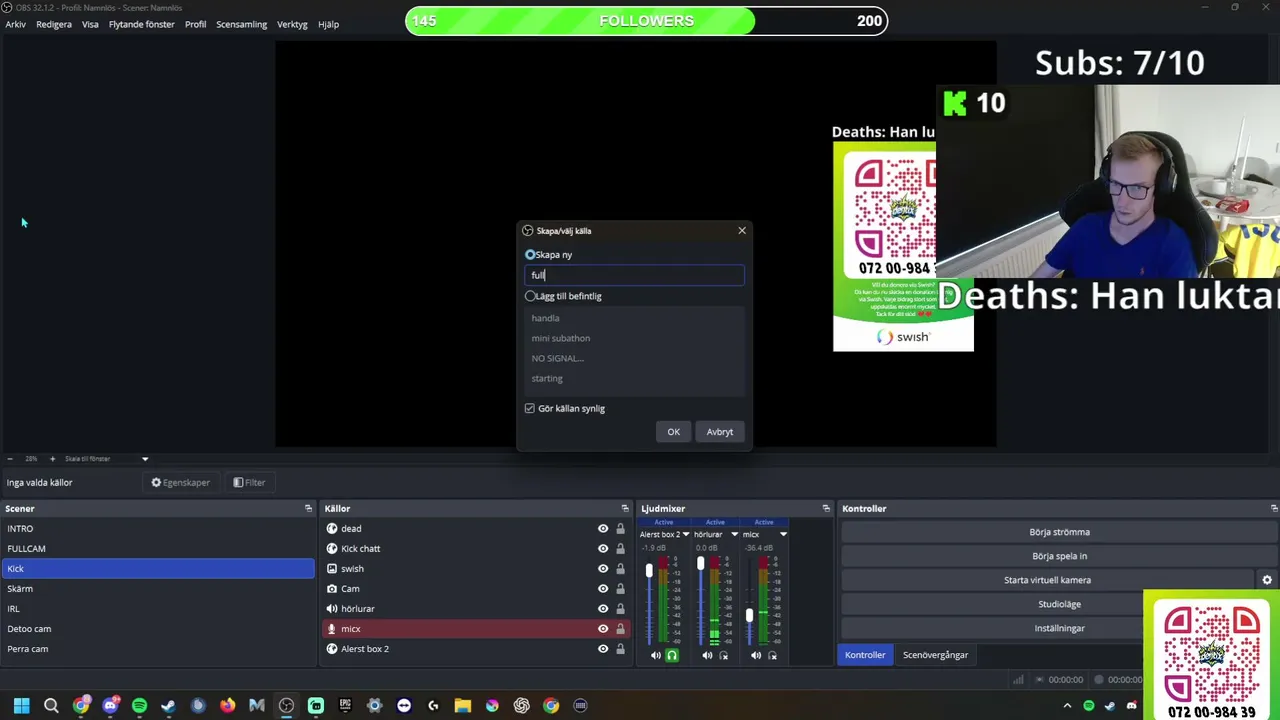
Task: Open Steam from the taskbar
Action: point(168,706)
